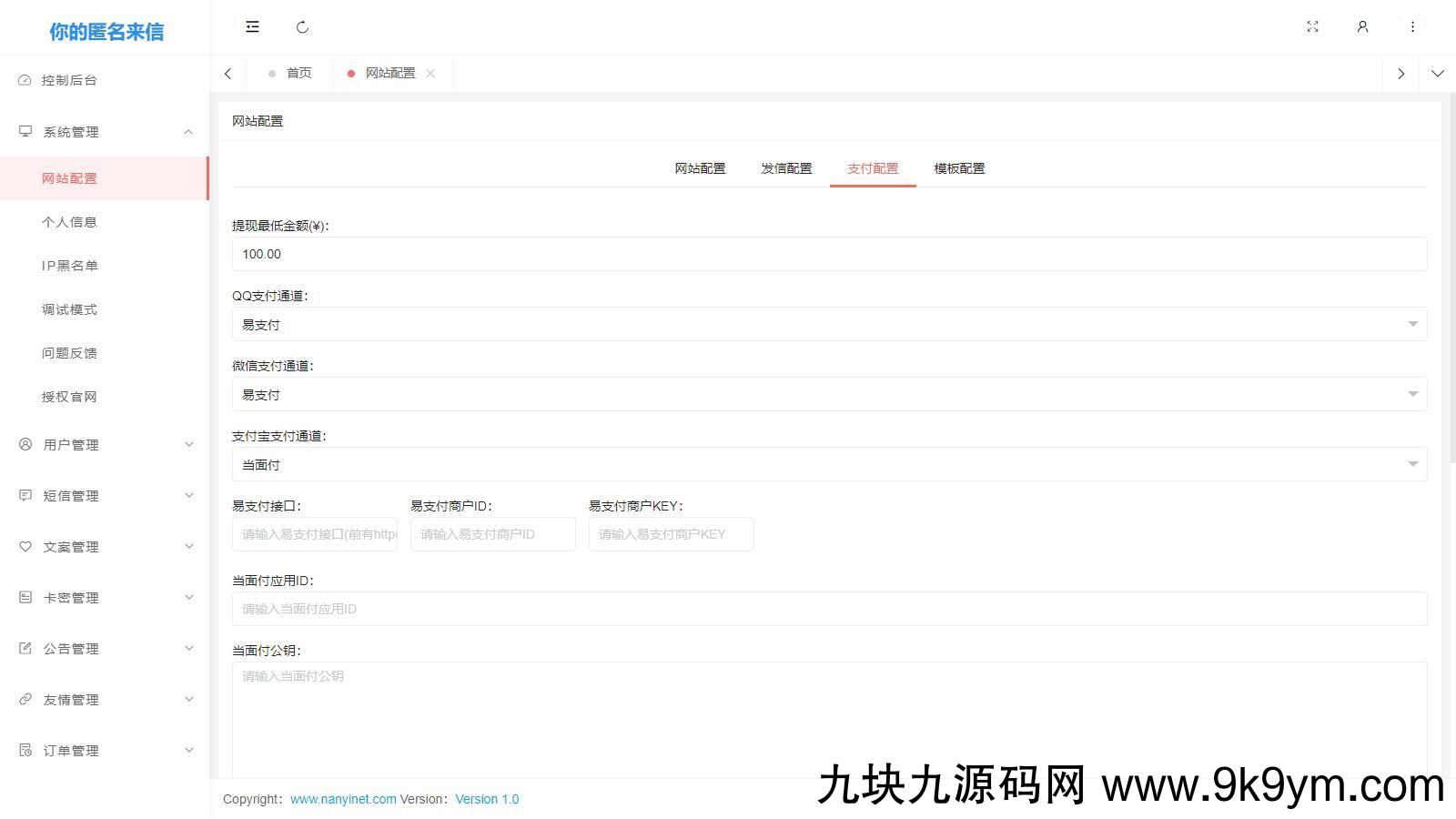Open the QQ支付通道 dropdown
Screen dimensions: 1456x819
click(x=828, y=324)
